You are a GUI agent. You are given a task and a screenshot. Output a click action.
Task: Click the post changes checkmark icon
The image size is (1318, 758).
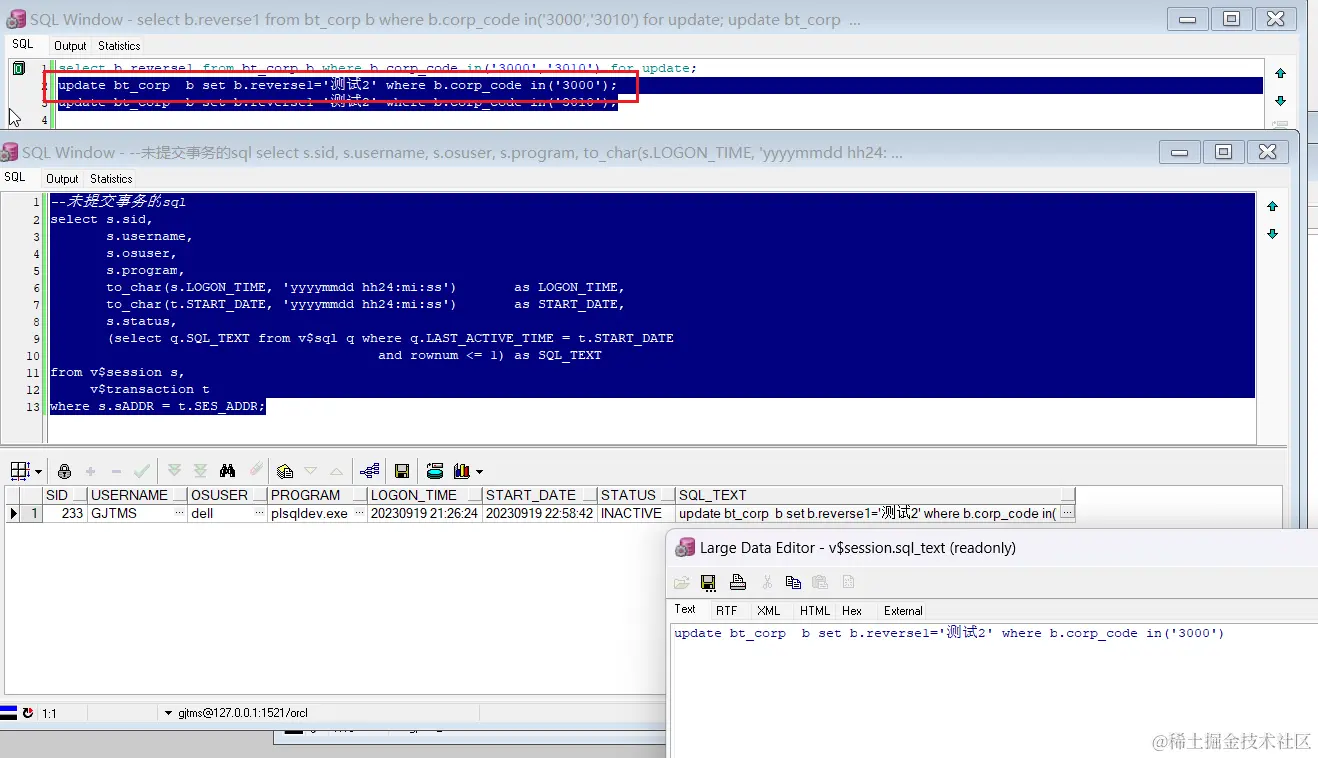click(142, 471)
